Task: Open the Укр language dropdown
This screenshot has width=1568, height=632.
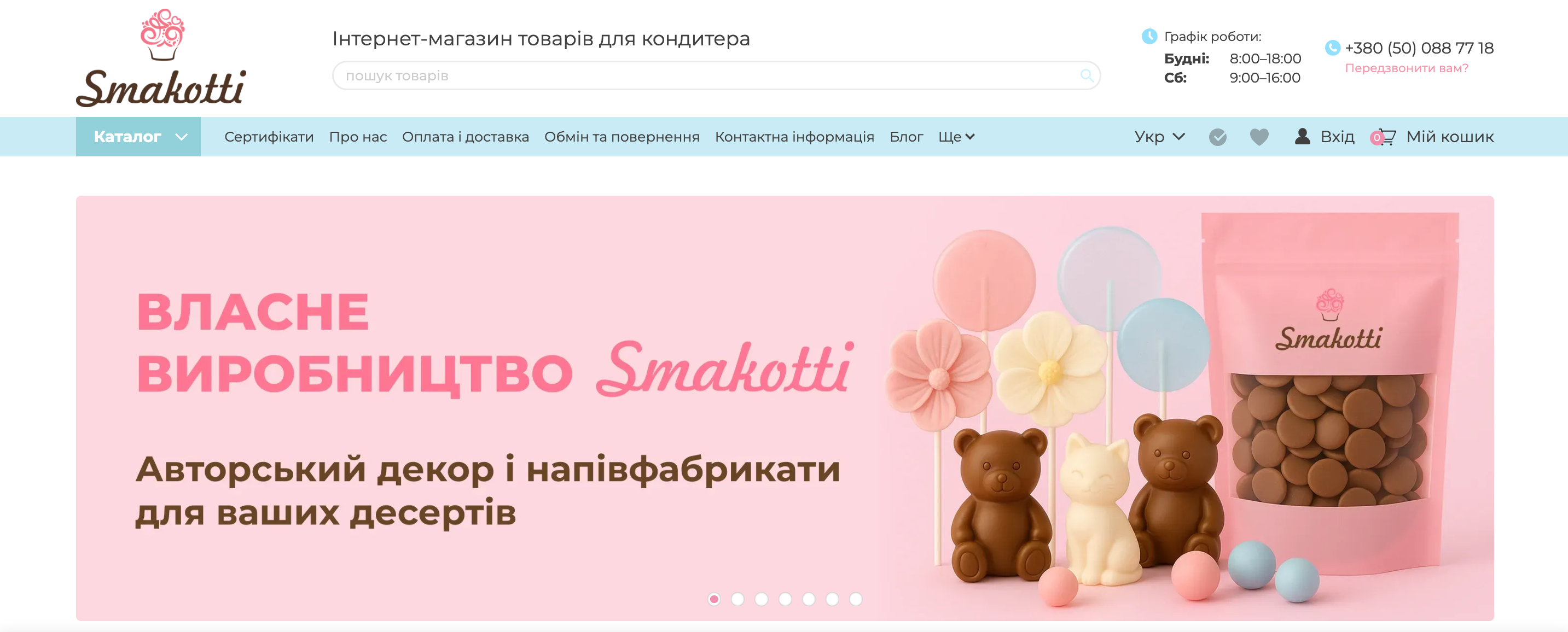Action: pos(1159,137)
